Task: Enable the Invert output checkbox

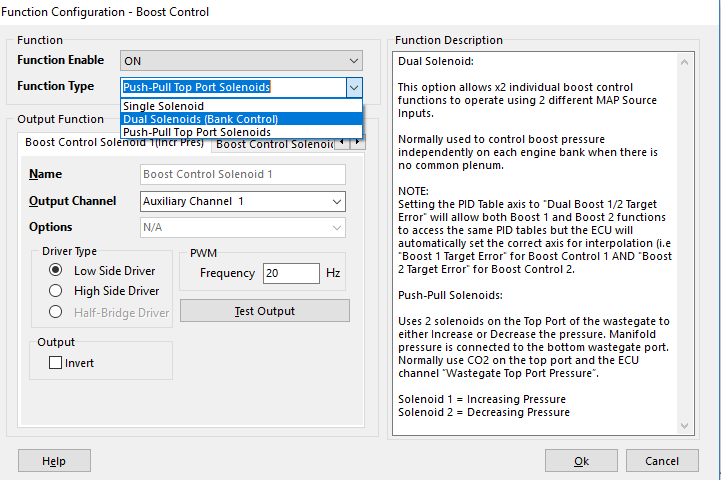Action: [x=56, y=363]
